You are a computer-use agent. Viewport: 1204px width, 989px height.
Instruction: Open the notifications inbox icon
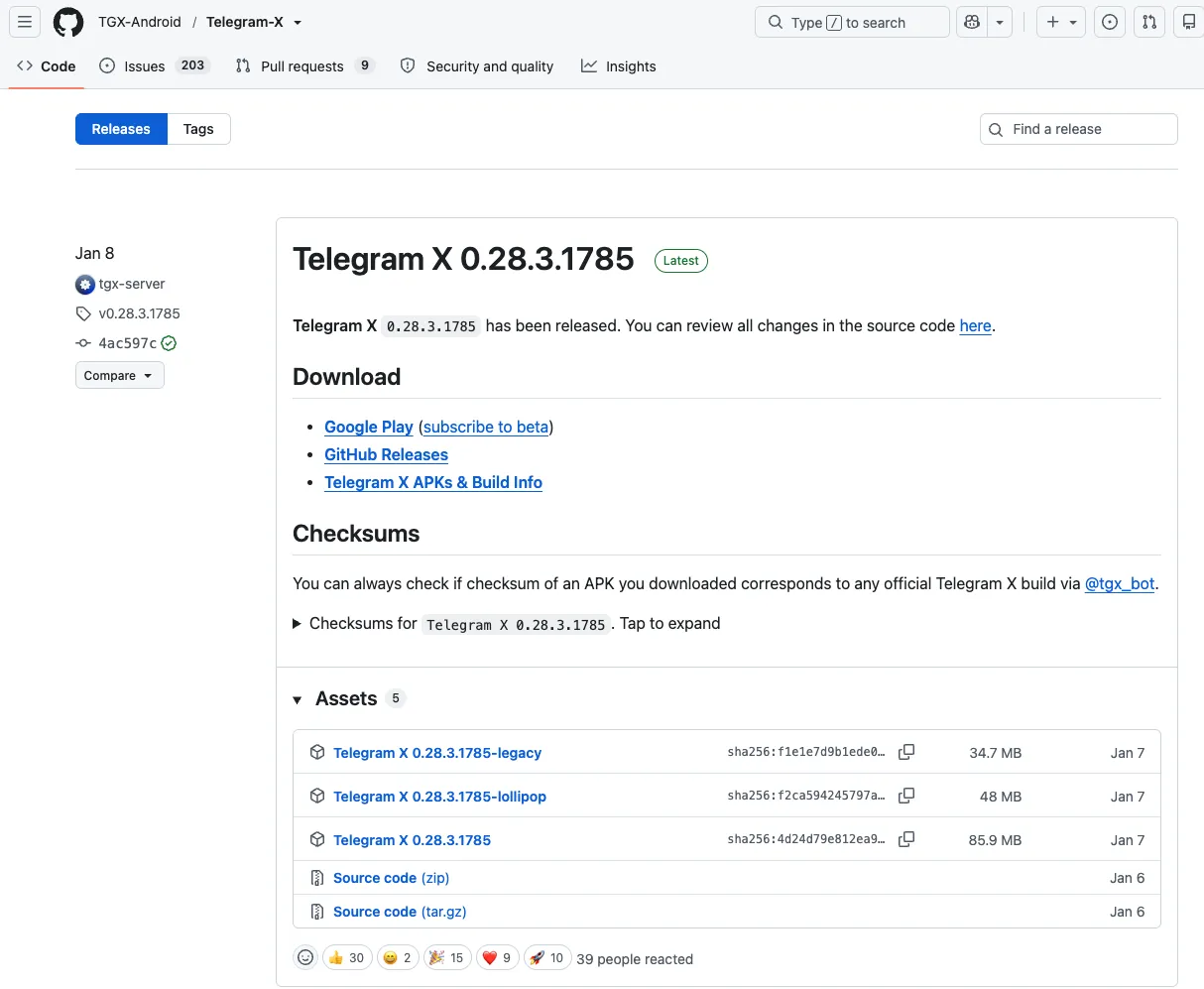tap(1188, 22)
